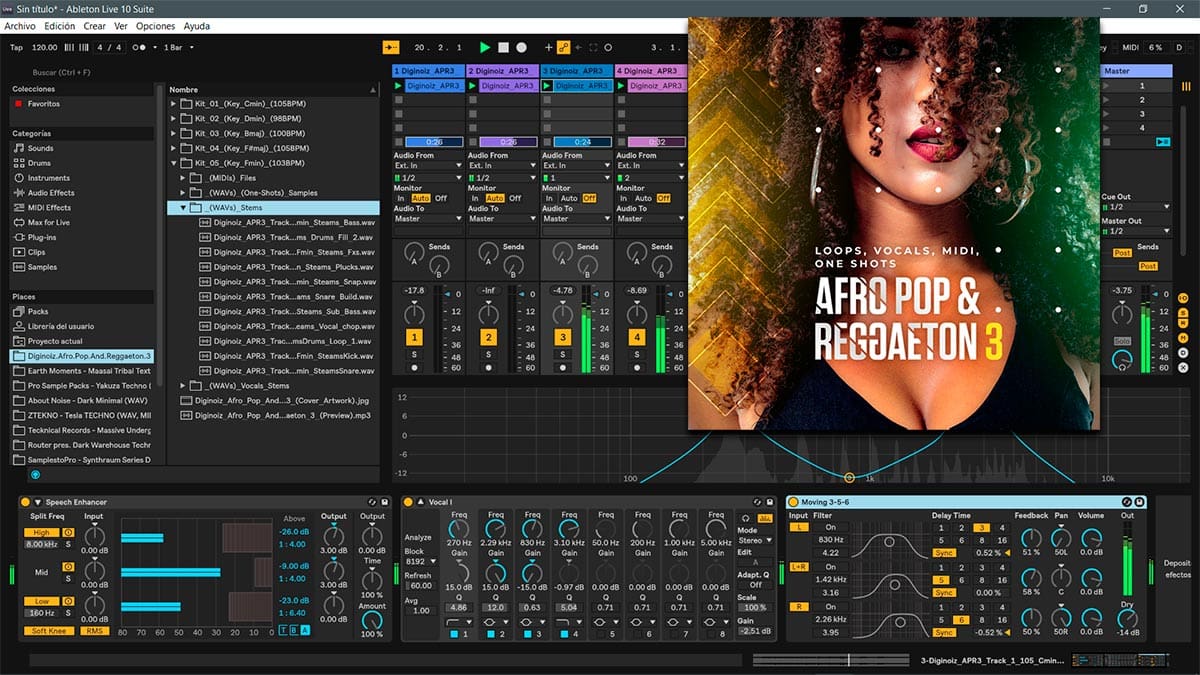Launch the clip on track 1 Diginoiz_APR3
The height and width of the screenshot is (675, 1200).
click(x=399, y=86)
